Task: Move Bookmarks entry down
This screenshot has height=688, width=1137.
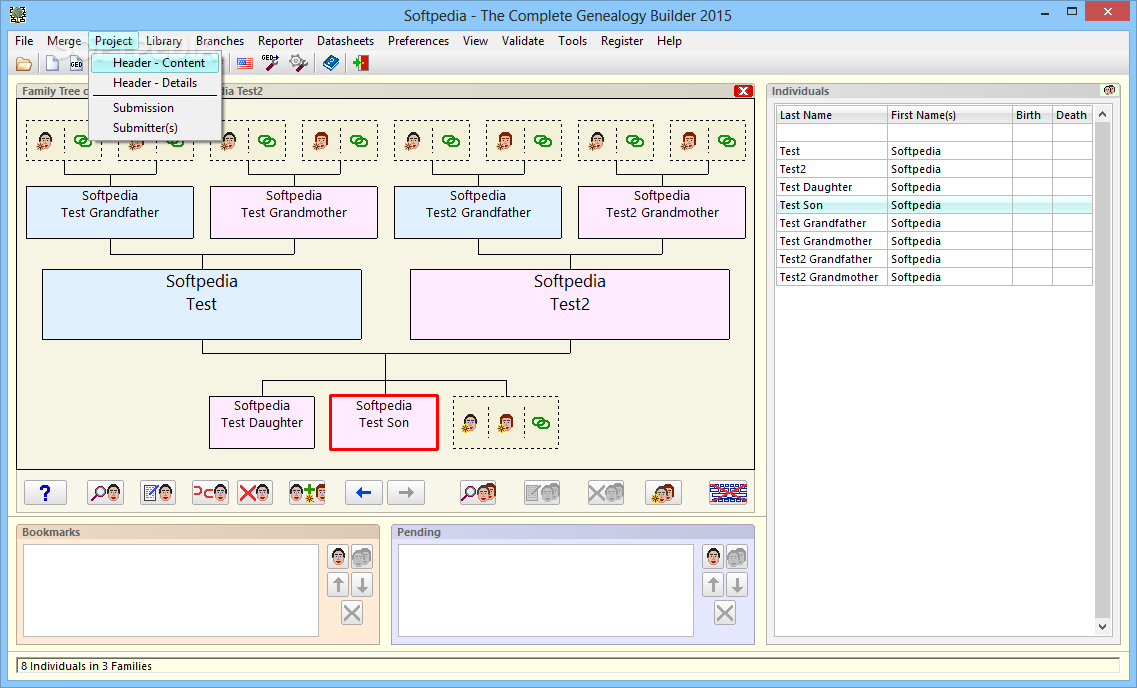Action: tap(363, 584)
